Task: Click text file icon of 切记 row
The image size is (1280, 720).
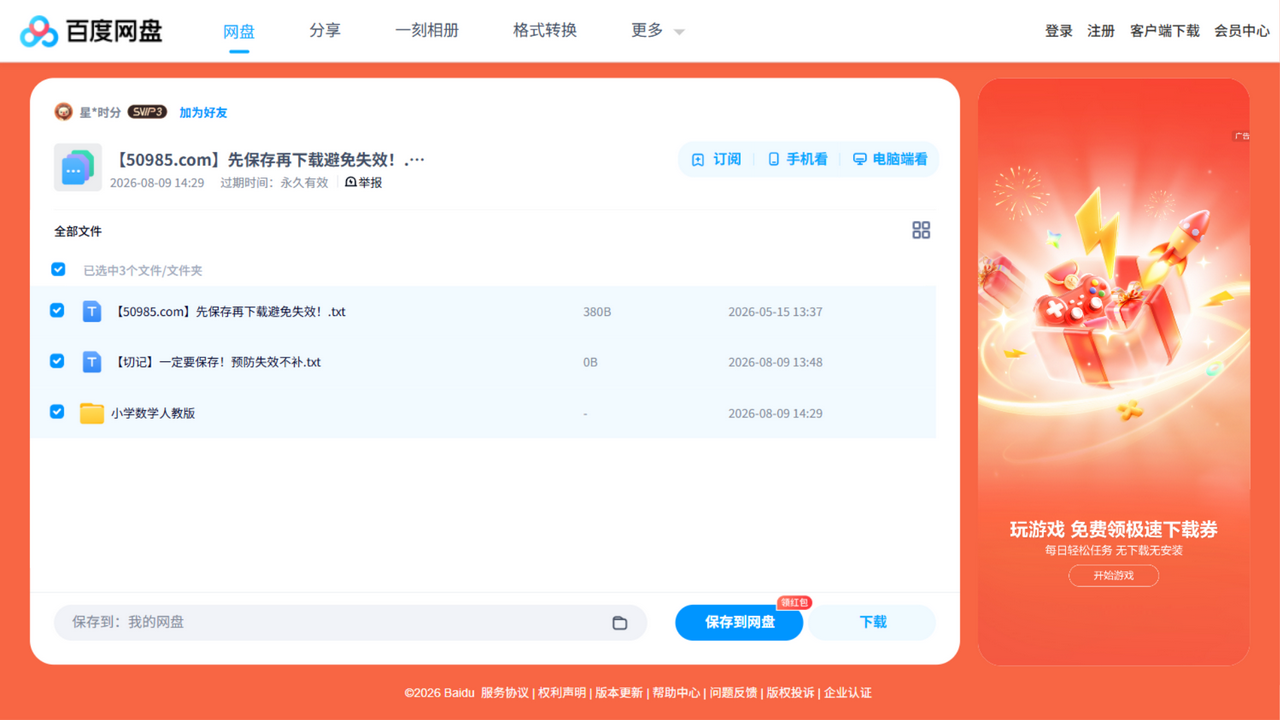Action: 91,362
